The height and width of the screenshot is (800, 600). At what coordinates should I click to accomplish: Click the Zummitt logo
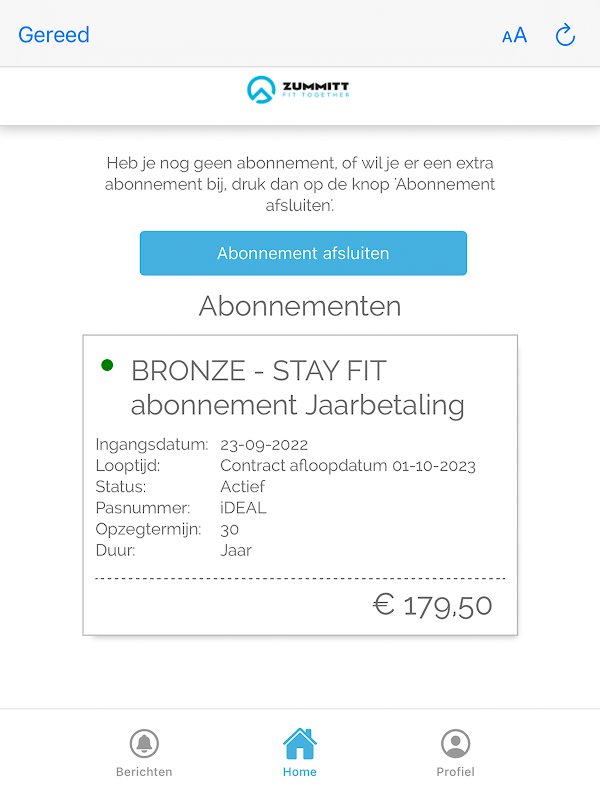tap(298, 90)
